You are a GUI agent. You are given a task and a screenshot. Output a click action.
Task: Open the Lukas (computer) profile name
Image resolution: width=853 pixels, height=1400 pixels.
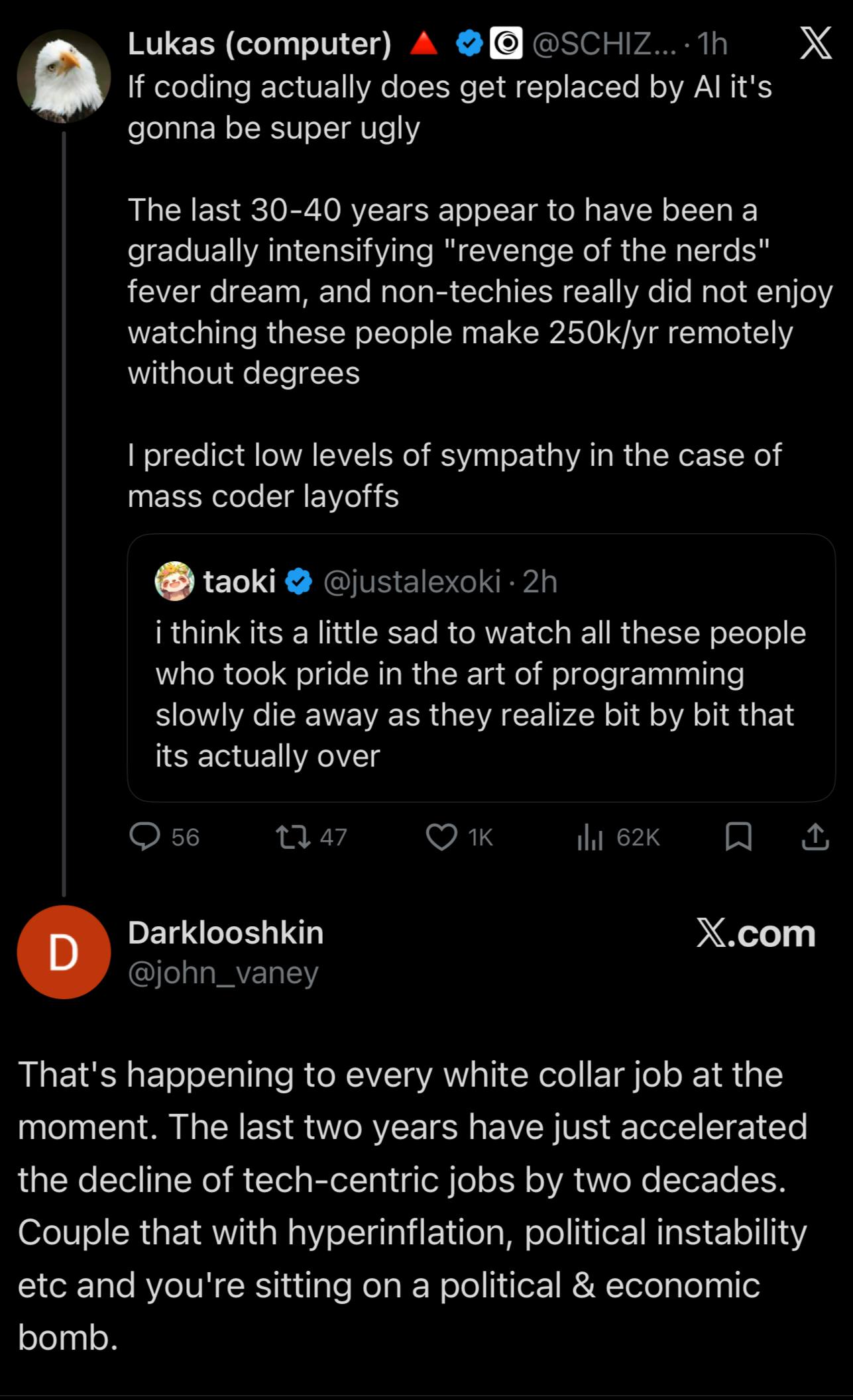pyautogui.click(x=260, y=44)
